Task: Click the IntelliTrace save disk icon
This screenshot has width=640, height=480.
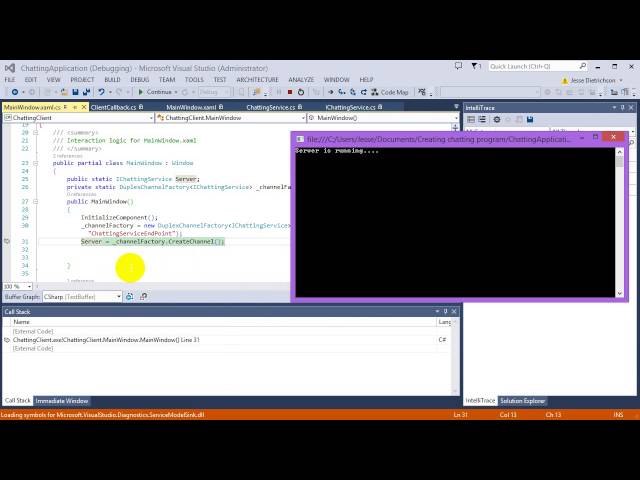Action: (x=530, y=120)
